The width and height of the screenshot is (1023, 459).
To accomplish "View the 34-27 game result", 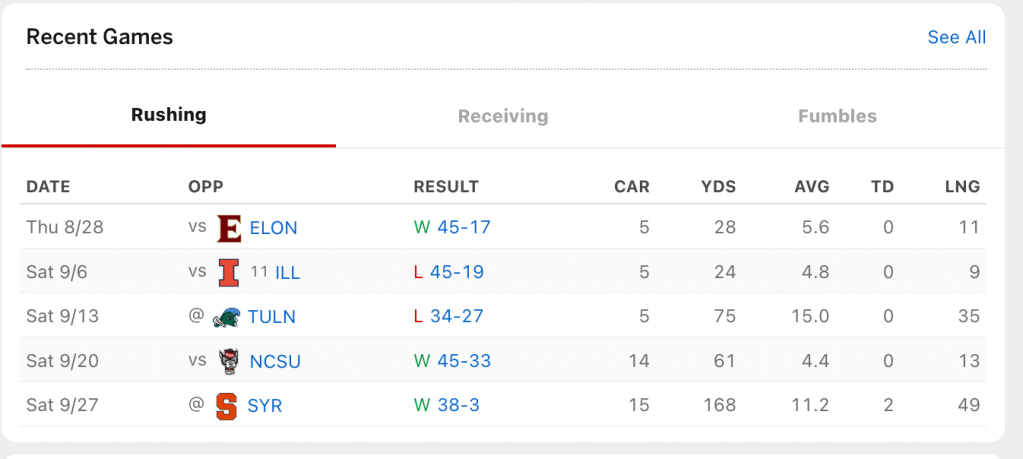I will [x=457, y=317].
